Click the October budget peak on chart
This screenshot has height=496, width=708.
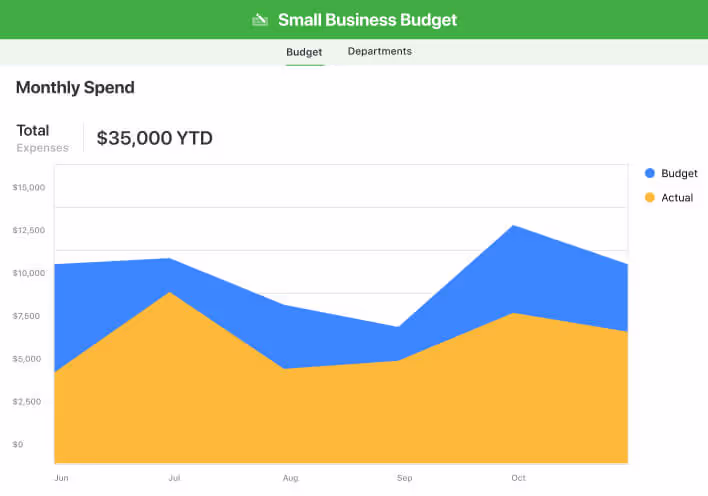[514, 226]
